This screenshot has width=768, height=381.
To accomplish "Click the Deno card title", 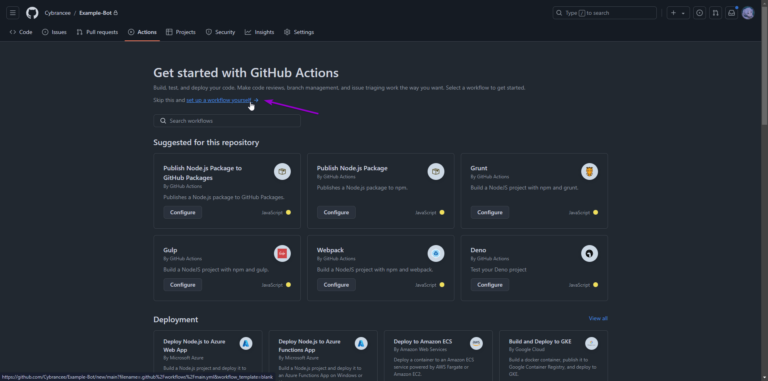I will coord(479,250).
